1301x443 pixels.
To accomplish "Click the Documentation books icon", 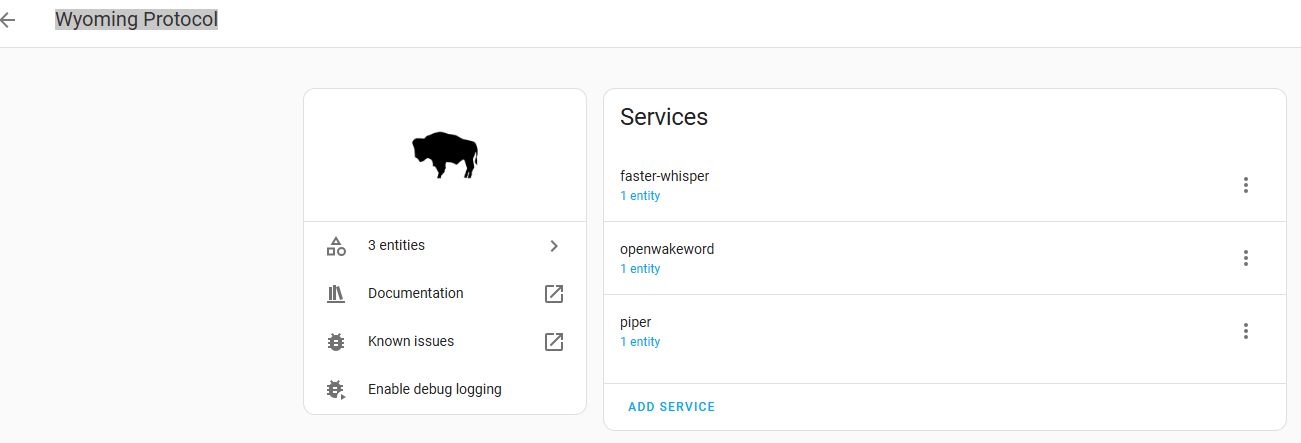I will coord(336,294).
